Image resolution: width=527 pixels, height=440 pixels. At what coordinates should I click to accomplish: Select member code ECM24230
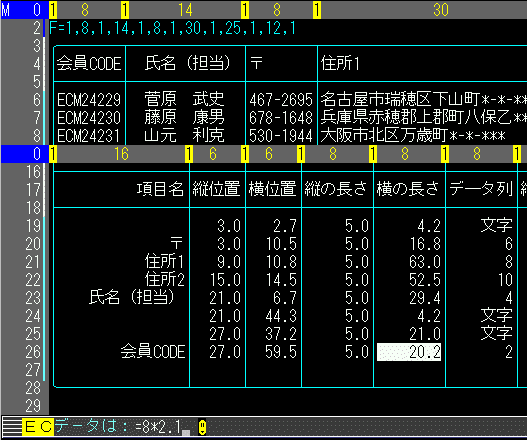(89, 118)
